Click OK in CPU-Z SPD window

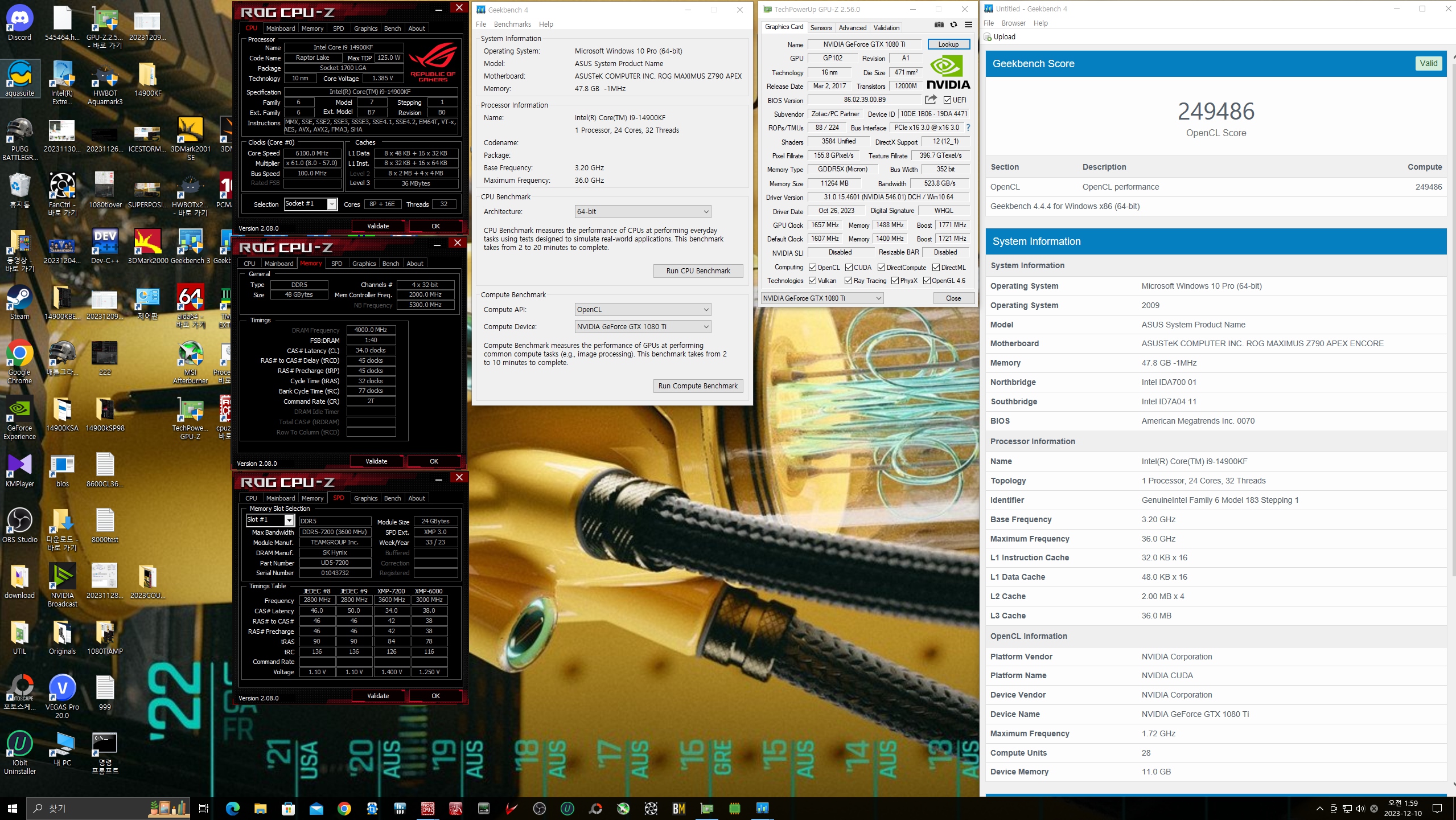[435, 695]
